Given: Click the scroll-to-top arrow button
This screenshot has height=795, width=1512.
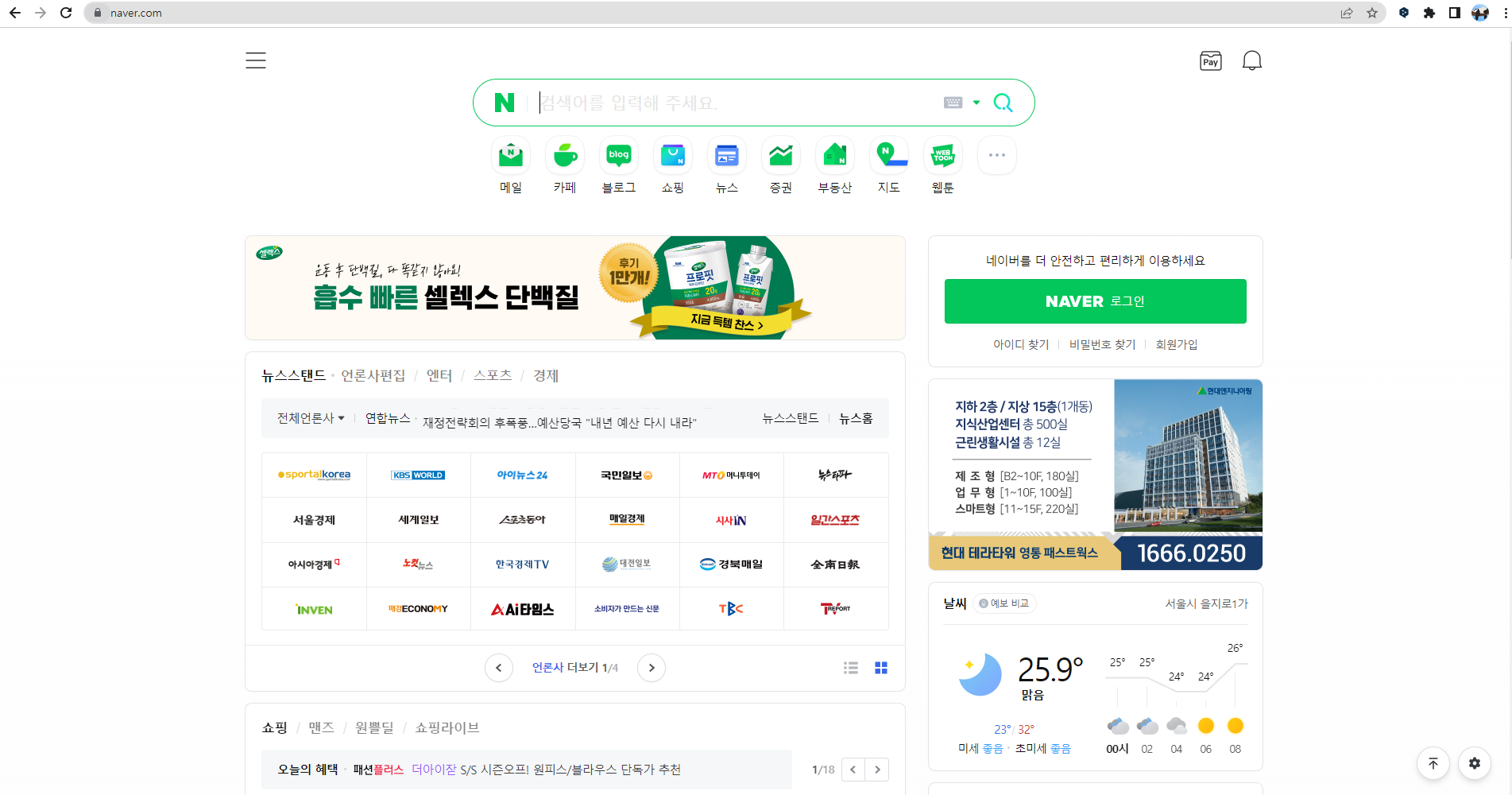Looking at the screenshot, I should 1433,763.
